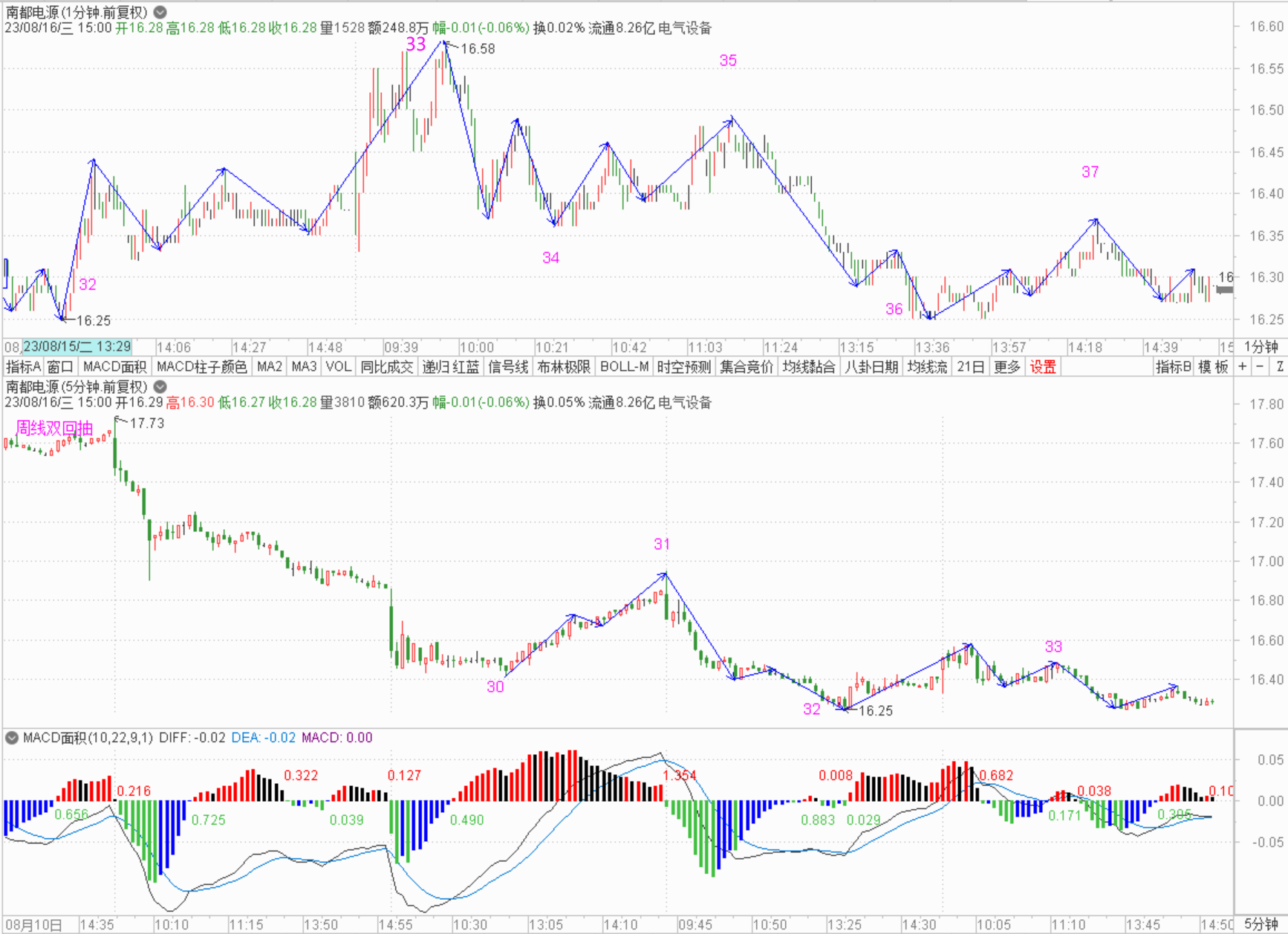Click the 指标A button
This screenshot has height=934, width=1288.
point(23,366)
